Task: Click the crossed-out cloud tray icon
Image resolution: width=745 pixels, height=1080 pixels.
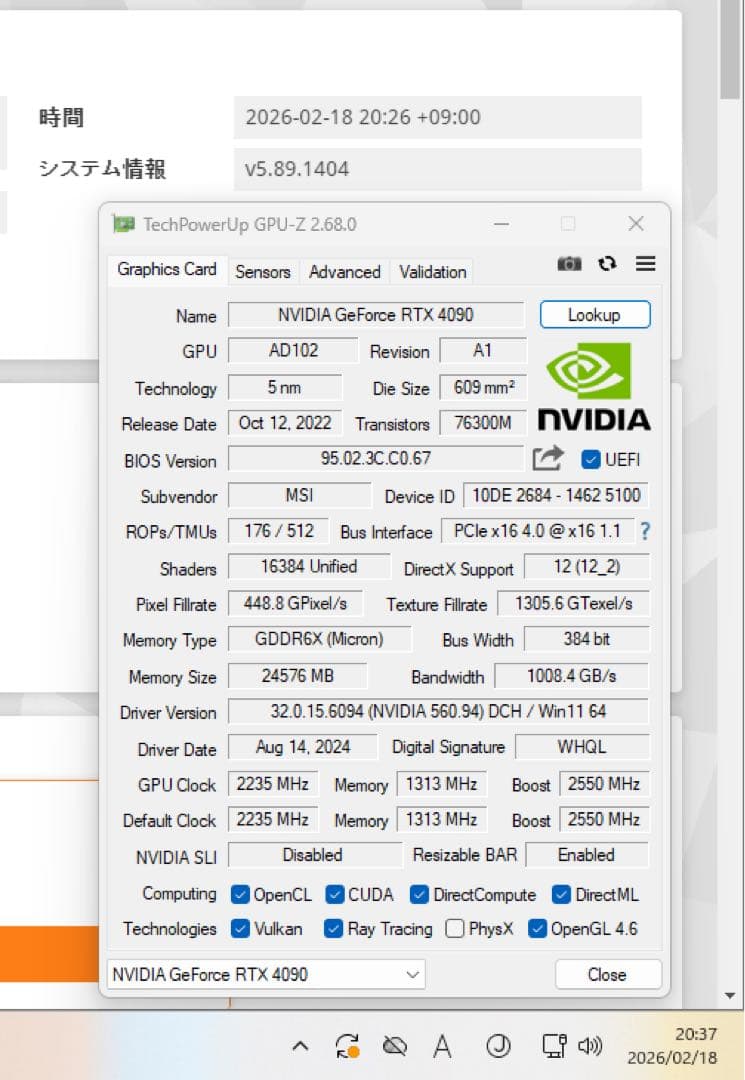Action: [395, 1047]
